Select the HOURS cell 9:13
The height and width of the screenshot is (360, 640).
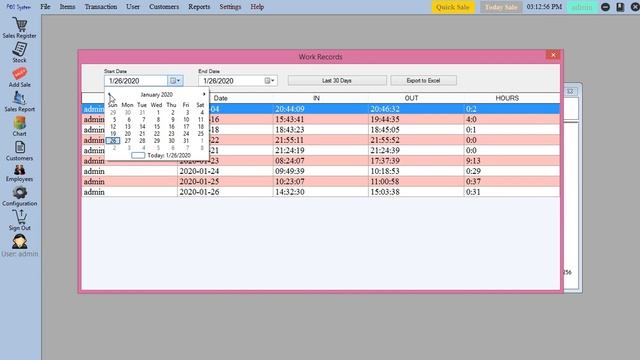tap(512, 161)
